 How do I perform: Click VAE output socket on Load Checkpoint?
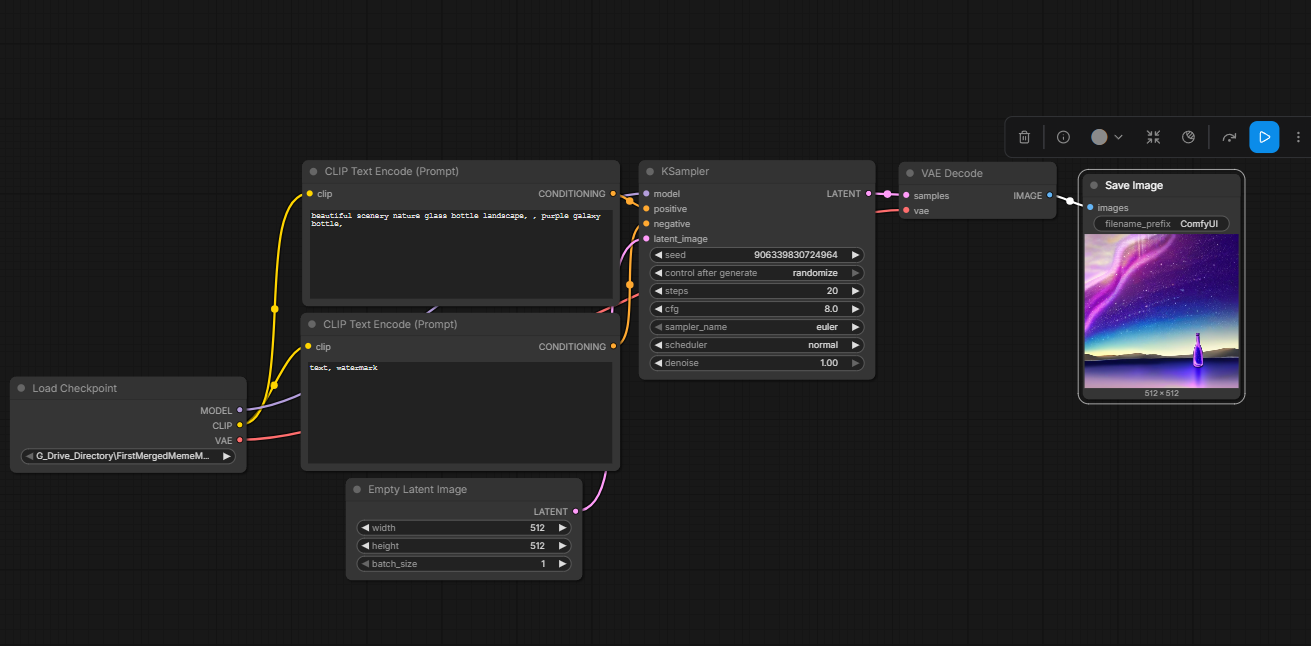(240, 440)
